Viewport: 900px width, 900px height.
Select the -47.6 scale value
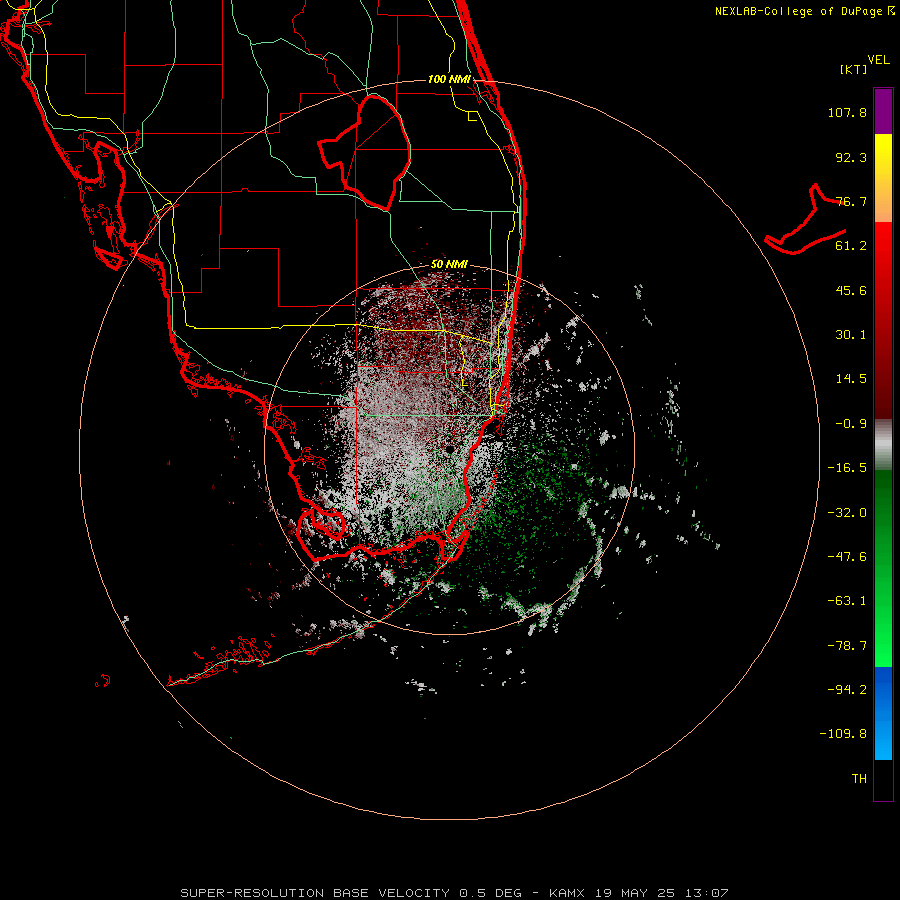(x=847, y=557)
